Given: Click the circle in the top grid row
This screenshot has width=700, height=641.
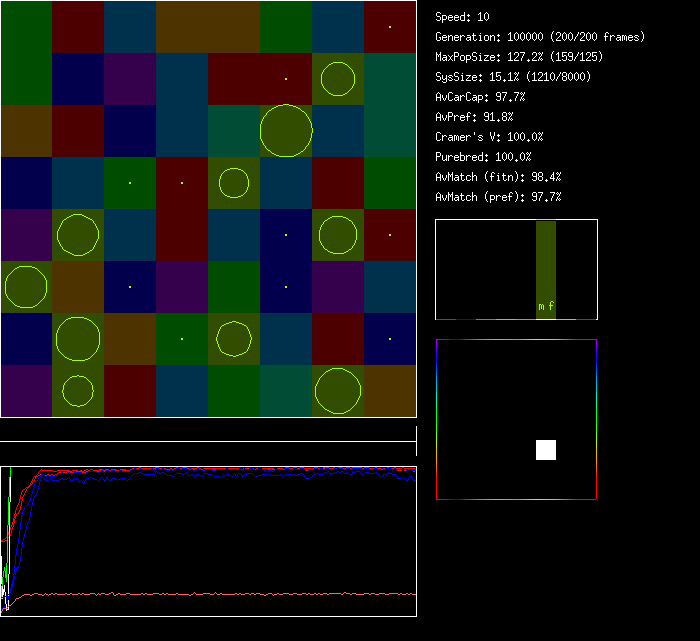Looking at the screenshot, I should point(338,79).
